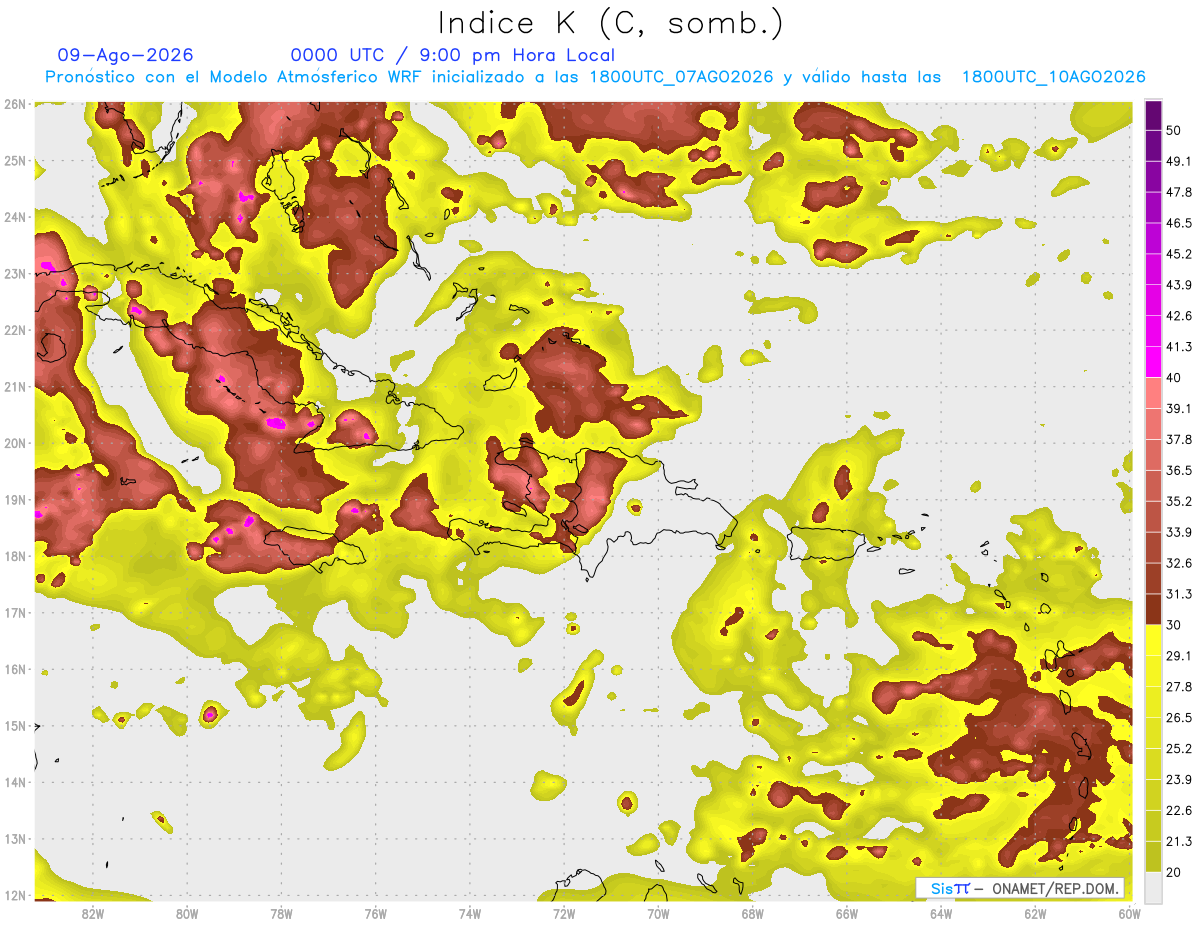1200x927 pixels.
Task: Click the 74W longitude label
Action: 470,914
